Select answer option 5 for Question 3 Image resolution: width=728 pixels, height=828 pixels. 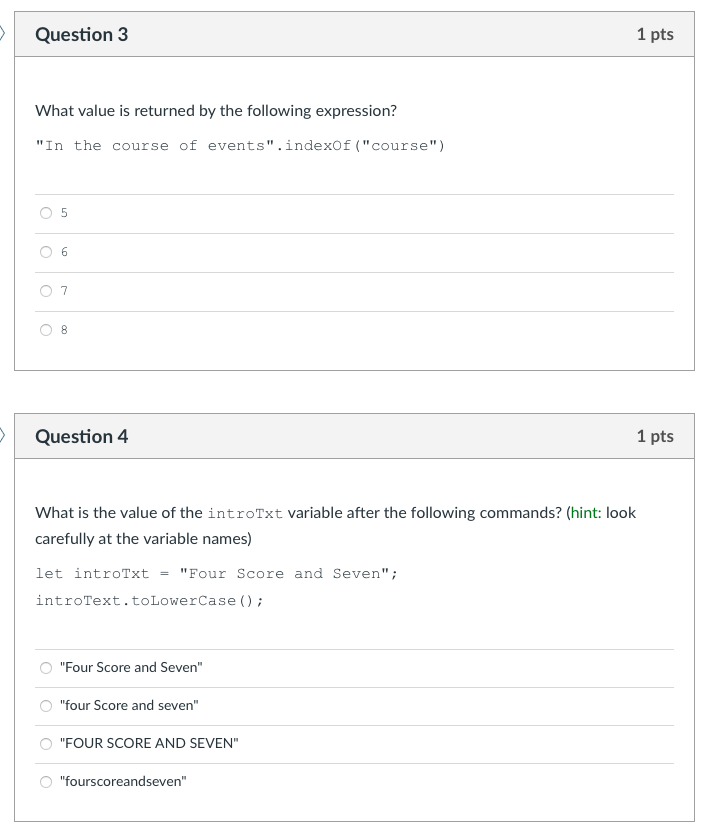(46, 212)
